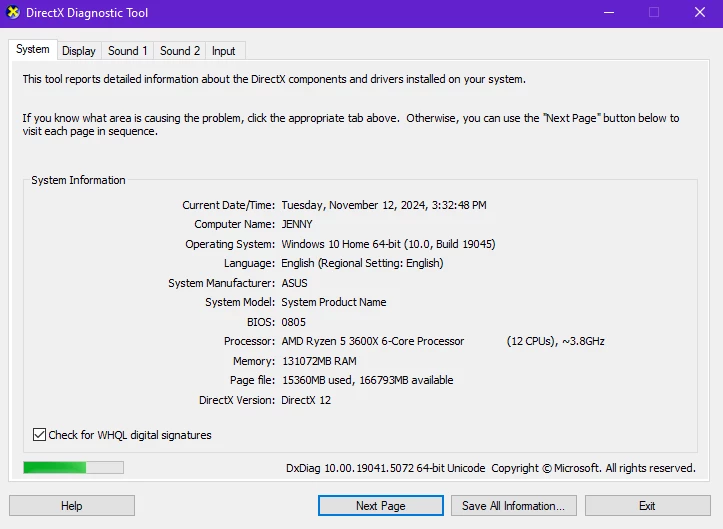Click the DxDiag 10.00.19041.5072 version text

point(385,468)
